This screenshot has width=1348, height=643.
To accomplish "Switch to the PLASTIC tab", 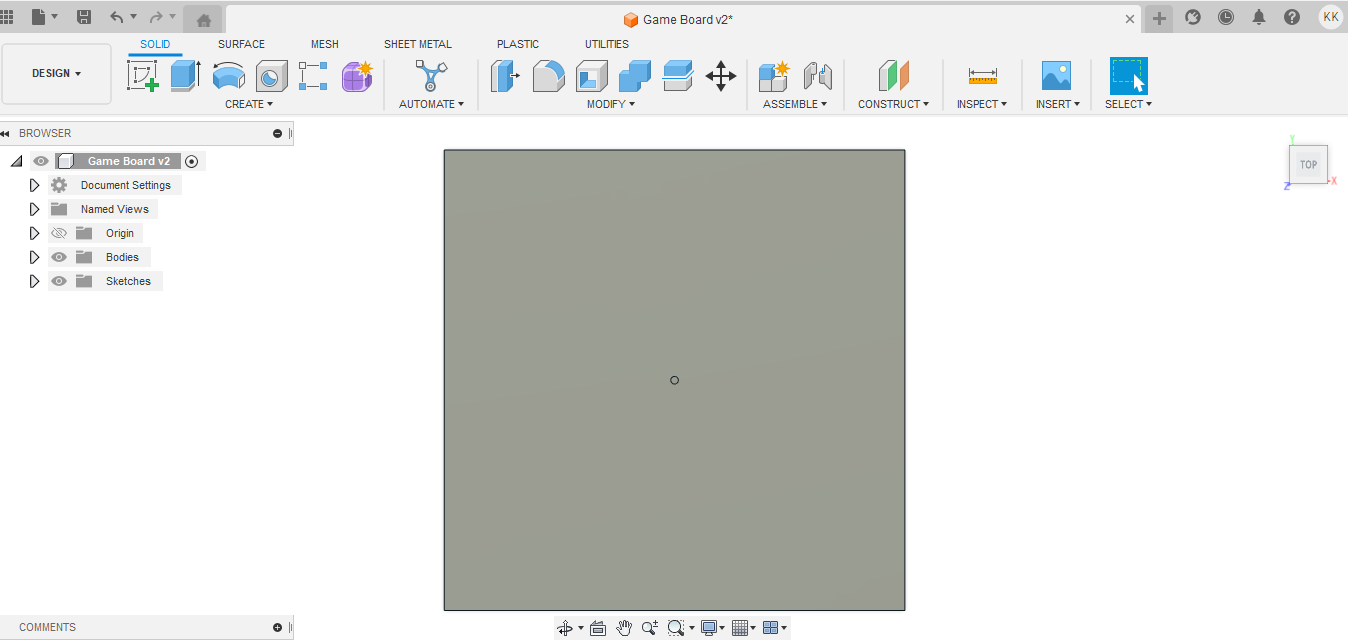I will tap(518, 44).
